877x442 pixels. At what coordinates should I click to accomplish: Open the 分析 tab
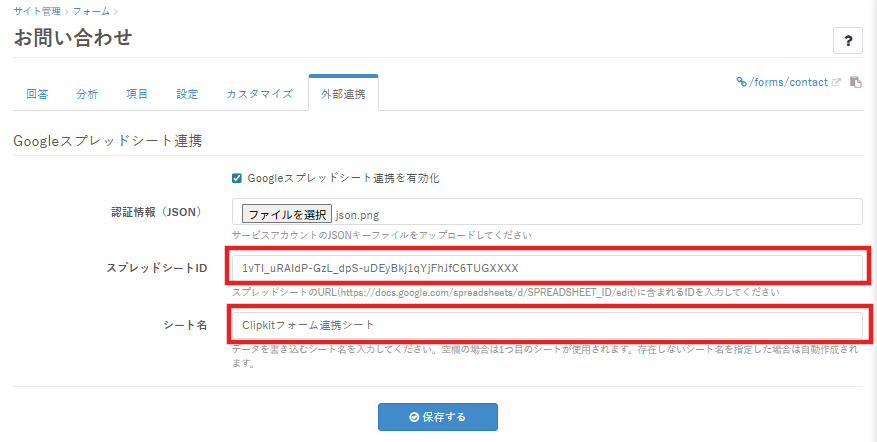coord(87,94)
